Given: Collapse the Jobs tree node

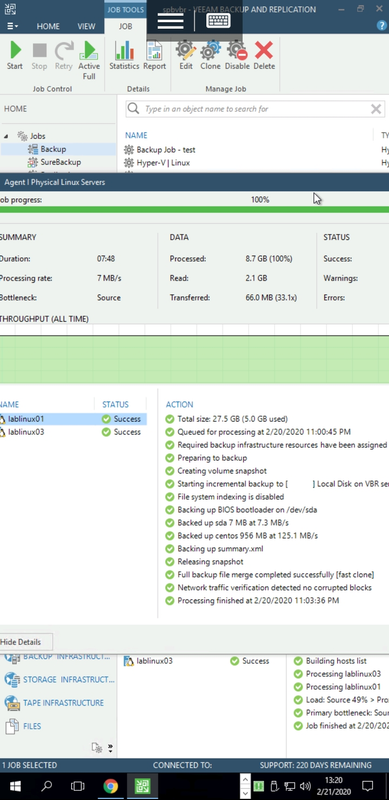Looking at the screenshot, I should click(7, 136).
